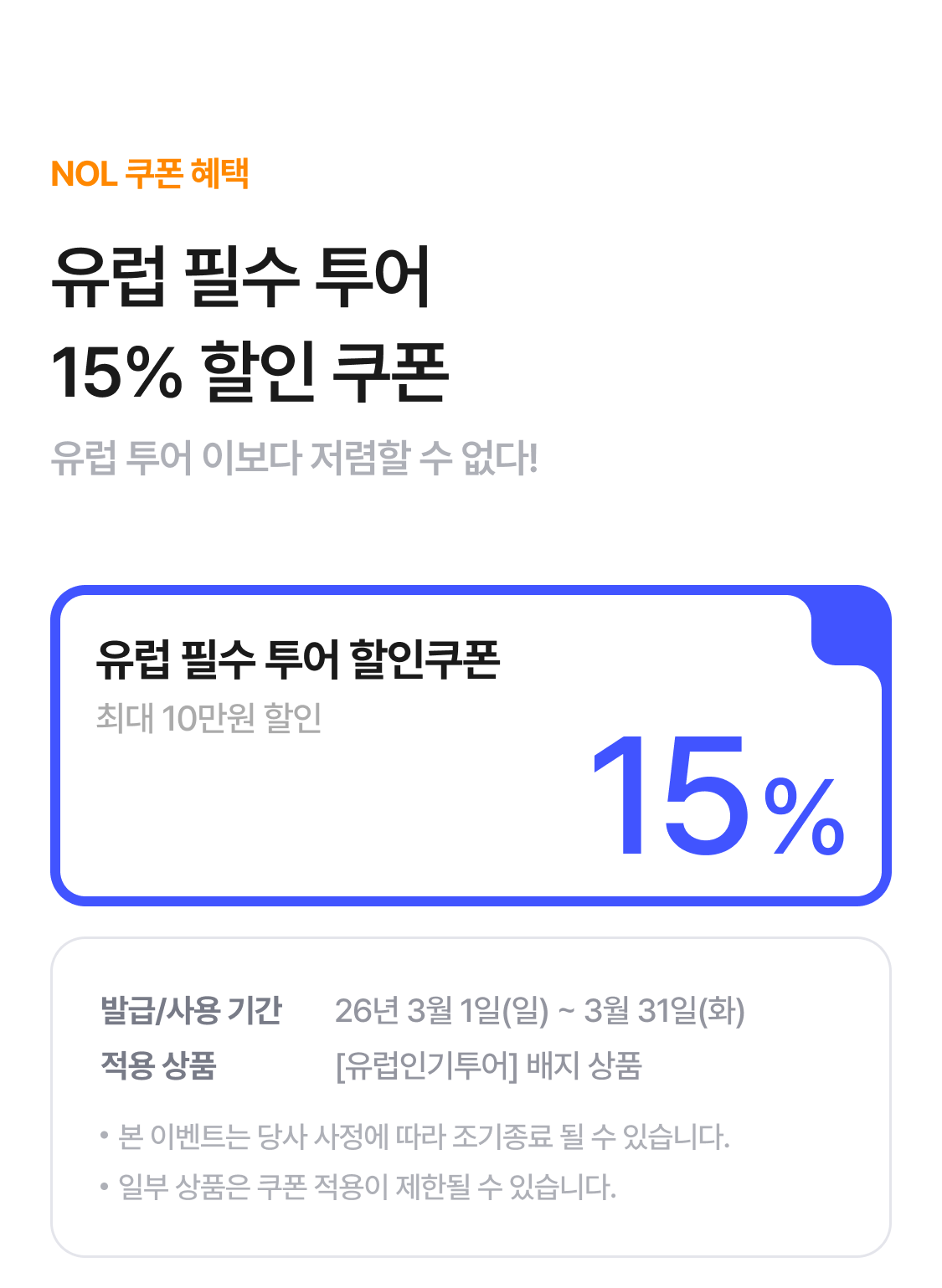Click the gray subtitle "유럽 투어 이보다 저렴할 수 없다!"
Image resolution: width=942 pixels, height=1288 pixels.
[294, 458]
